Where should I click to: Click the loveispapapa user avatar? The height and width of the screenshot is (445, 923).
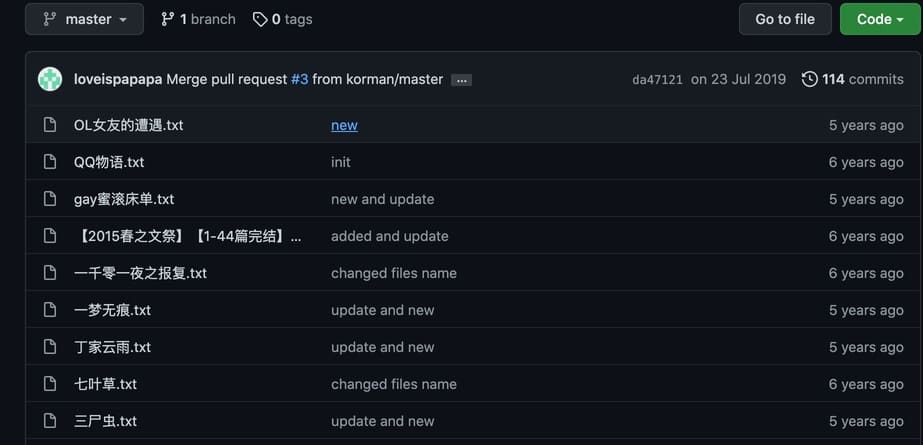[x=50, y=79]
